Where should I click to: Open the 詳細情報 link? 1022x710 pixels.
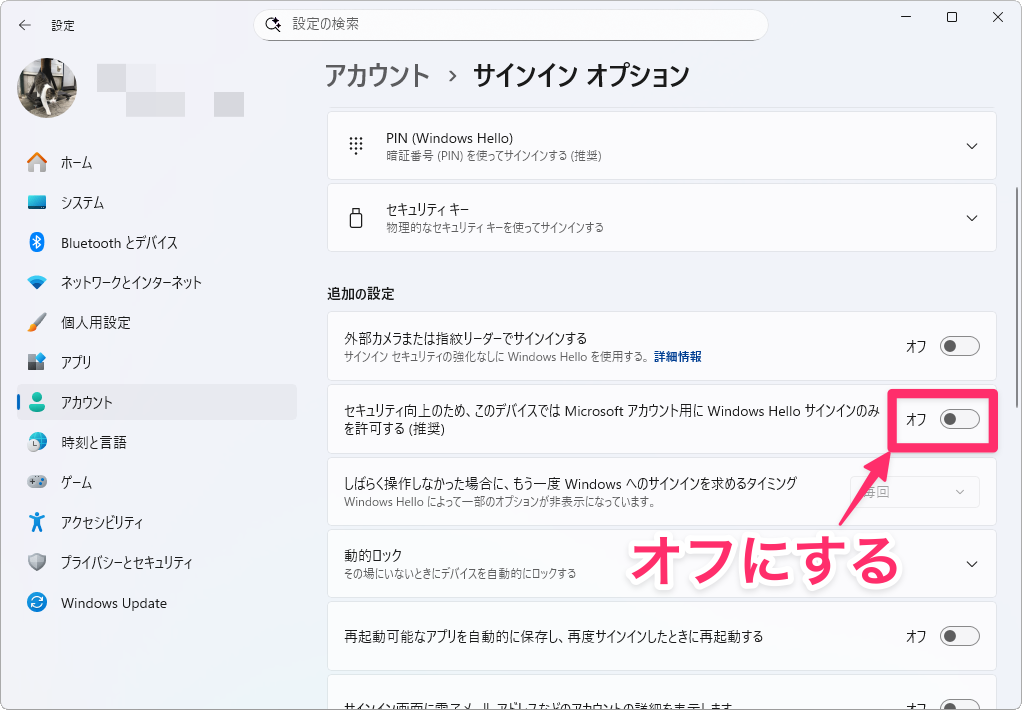tap(677, 356)
